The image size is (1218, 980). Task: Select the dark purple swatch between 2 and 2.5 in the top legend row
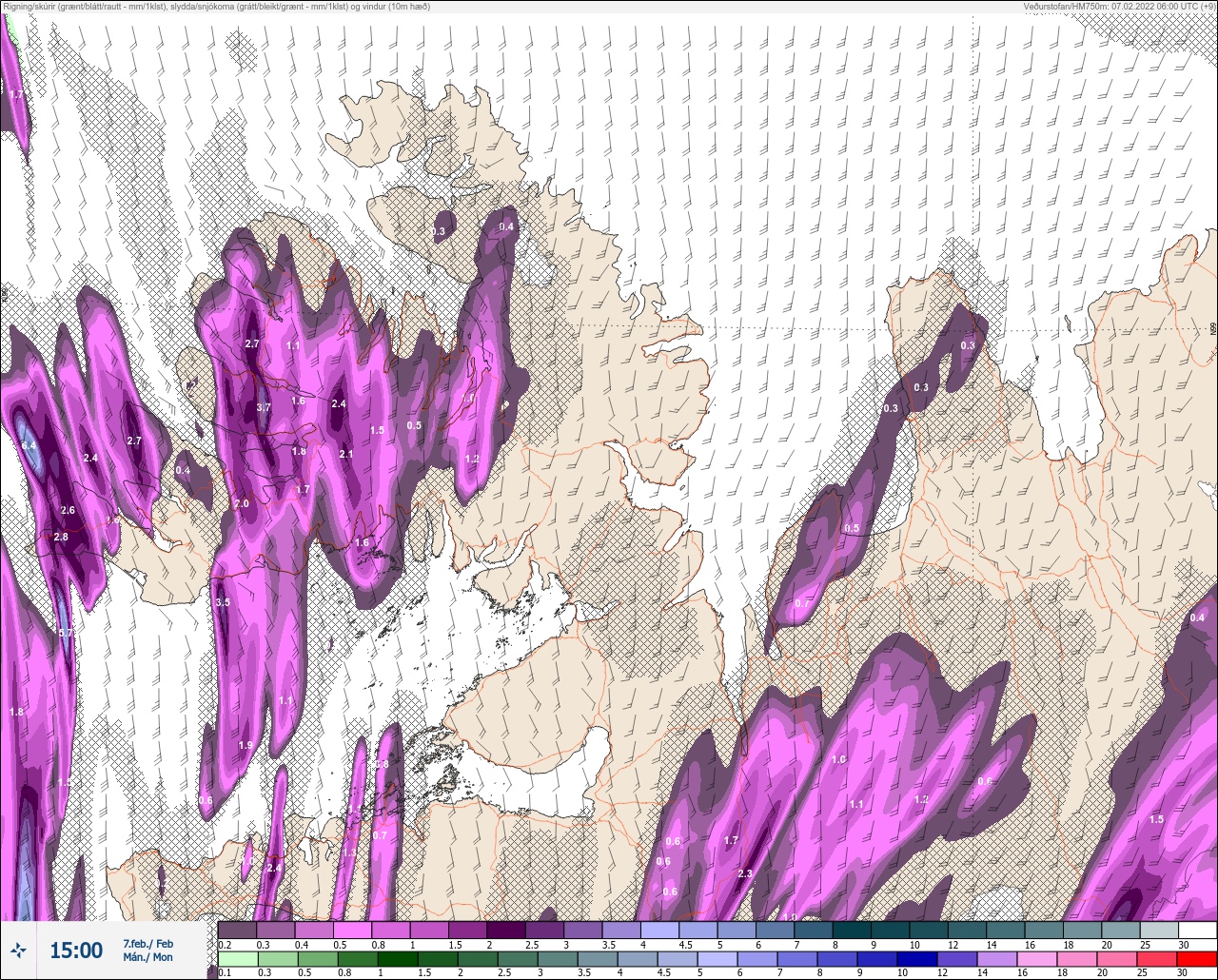[505, 930]
